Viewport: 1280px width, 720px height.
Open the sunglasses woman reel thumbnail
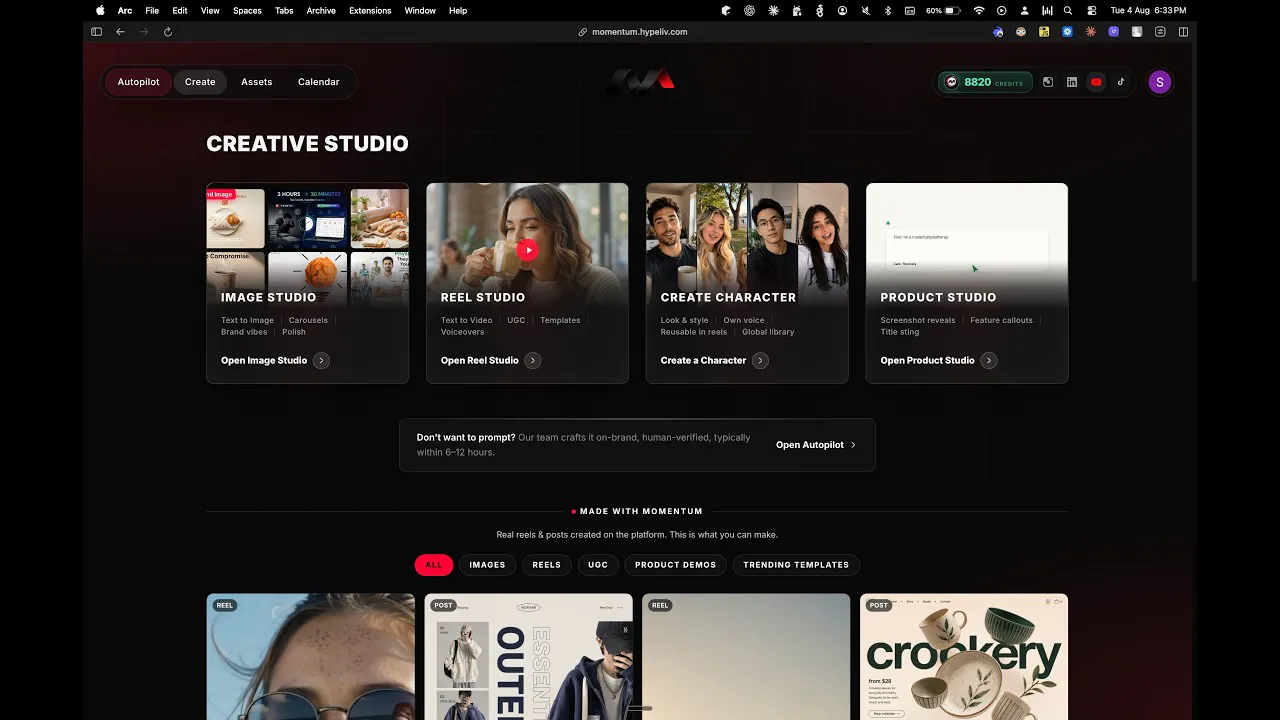pyautogui.click(x=310, y=657)
